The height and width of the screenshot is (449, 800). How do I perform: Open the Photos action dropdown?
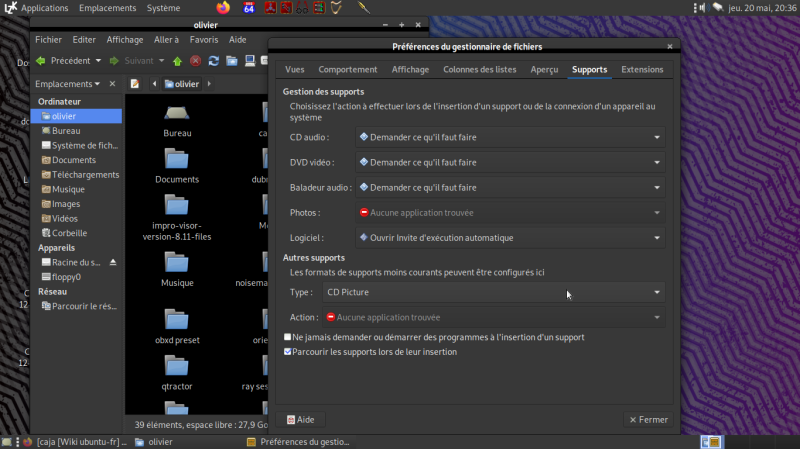510,213
